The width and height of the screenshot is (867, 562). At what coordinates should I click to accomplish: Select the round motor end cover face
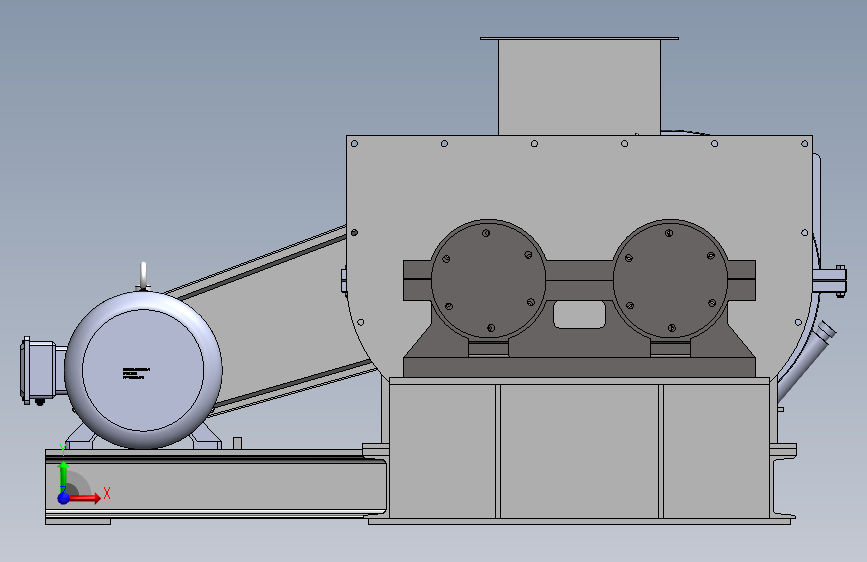[143, 370]
